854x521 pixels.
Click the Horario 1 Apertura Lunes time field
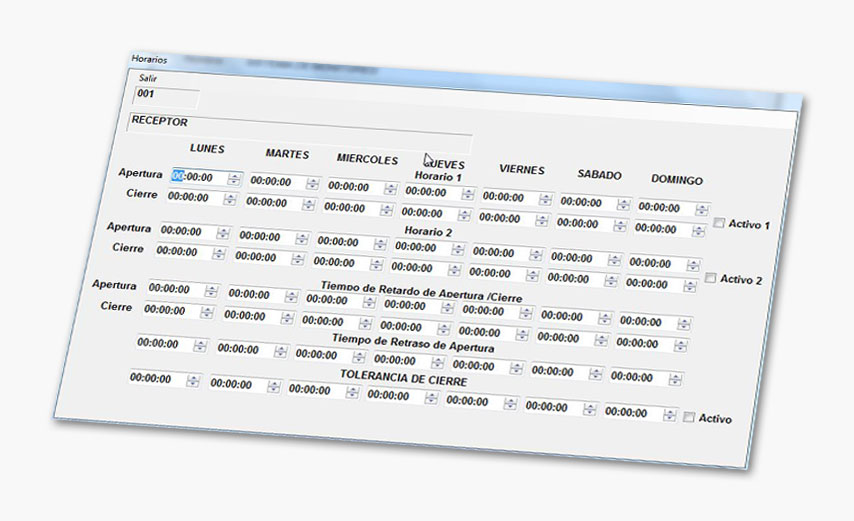click(197, 177)
